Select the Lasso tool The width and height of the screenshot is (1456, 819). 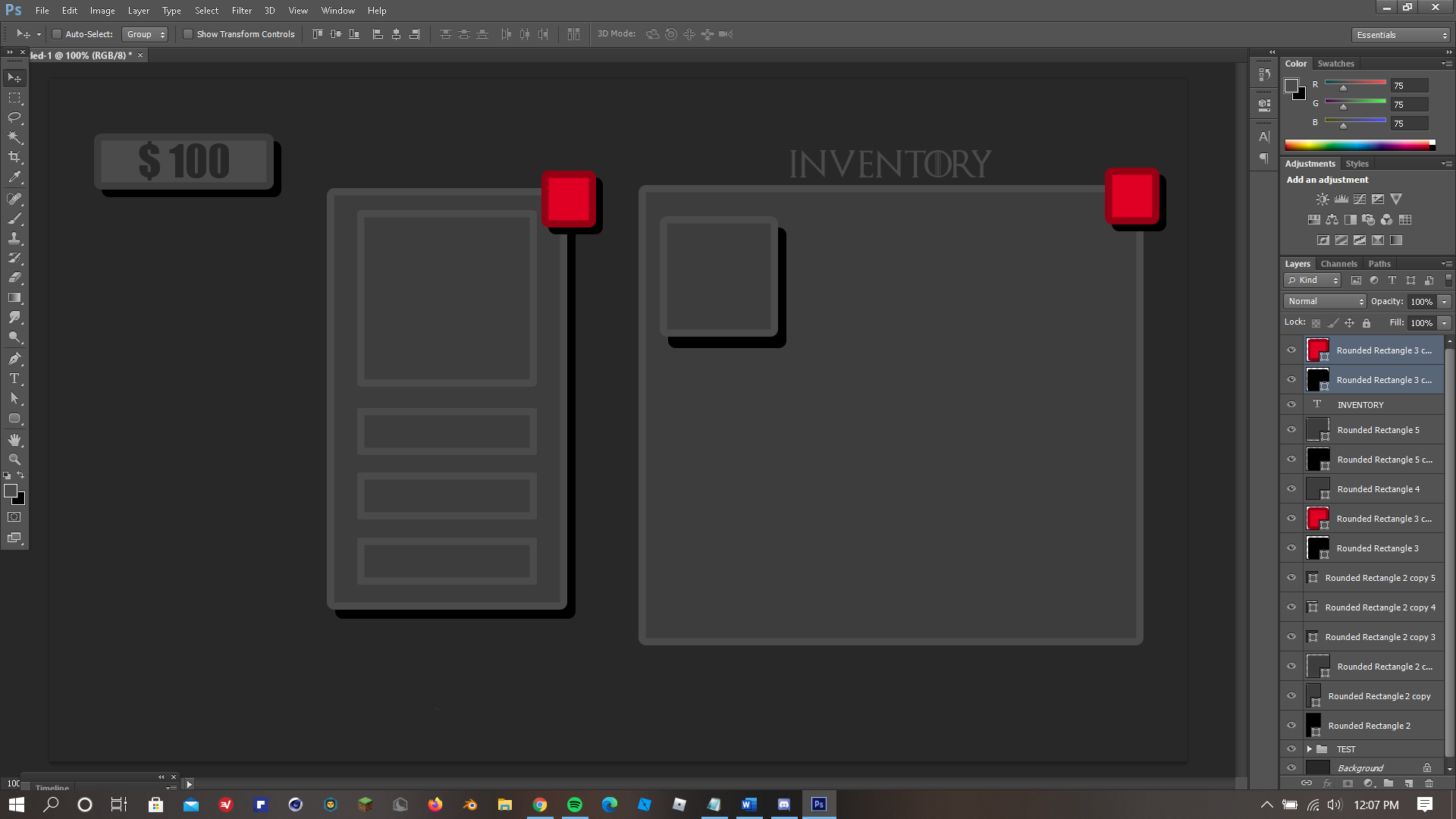[14, 118]
